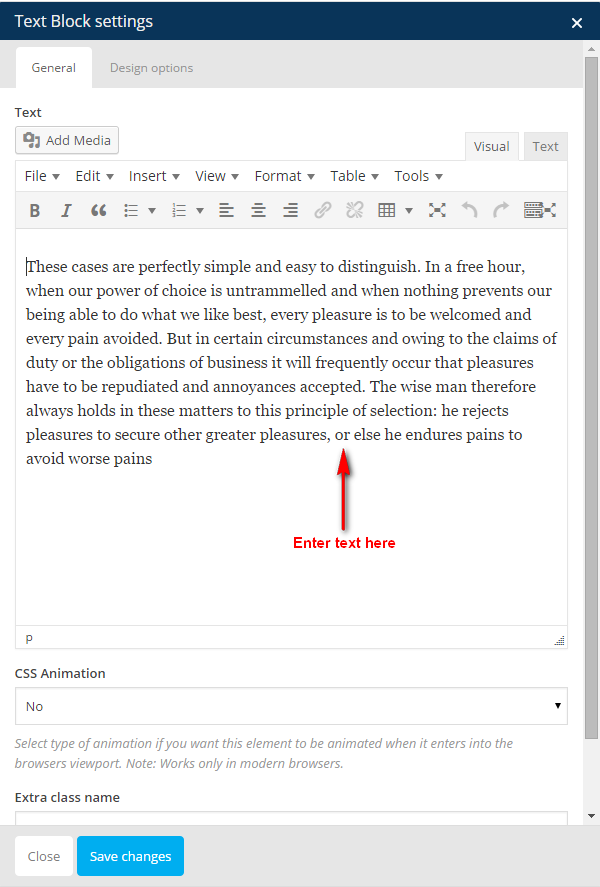Click the Save changes button
The width and height of the screenshot is (600, 887).
(x=130, y=856)
